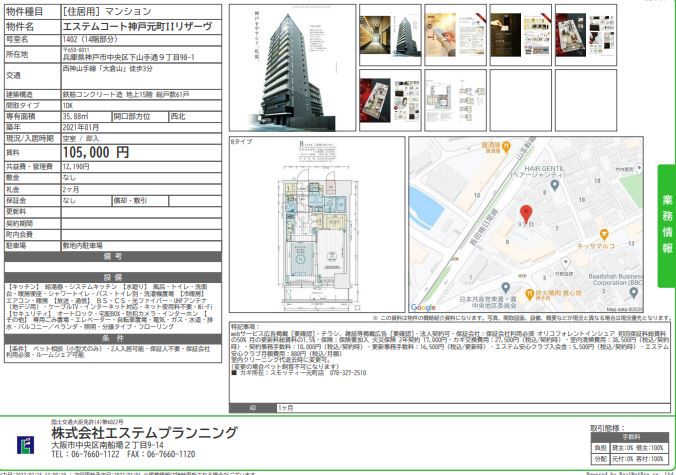Screen dimensions: 676x475
Task: Click the エステムプランニング company logo icon
Action: pyautogui.click(x=25, y=445)
